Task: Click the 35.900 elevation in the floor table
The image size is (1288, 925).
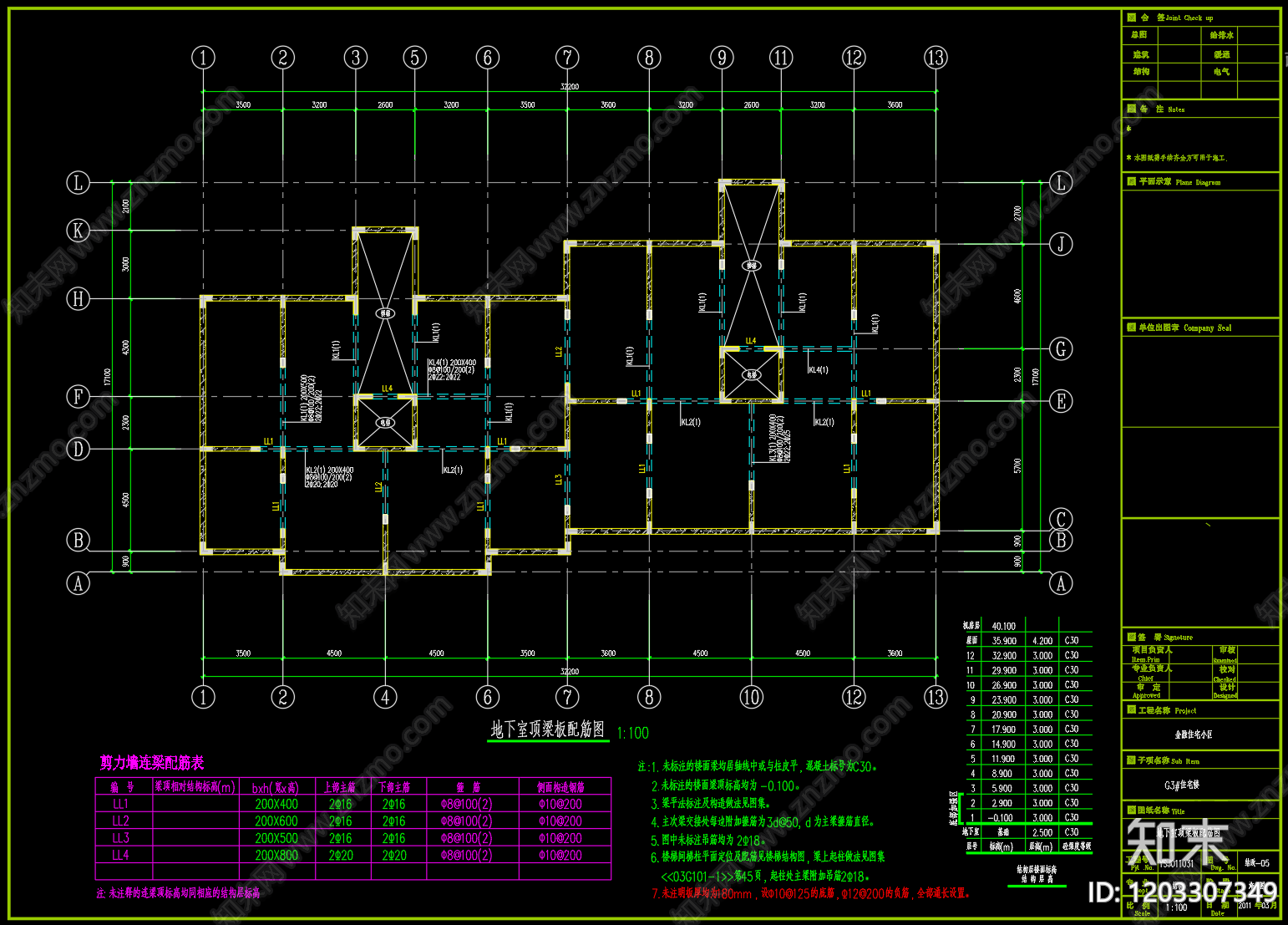Action: [1004, 641]
